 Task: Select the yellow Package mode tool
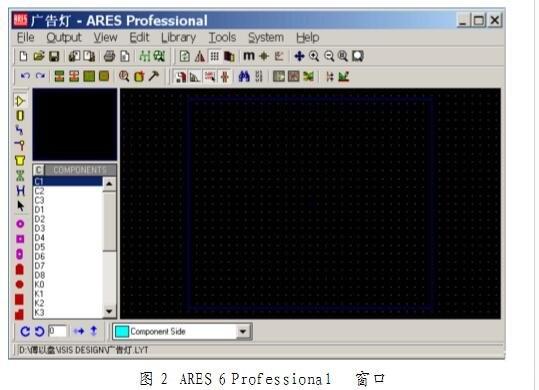click(20, 115)
